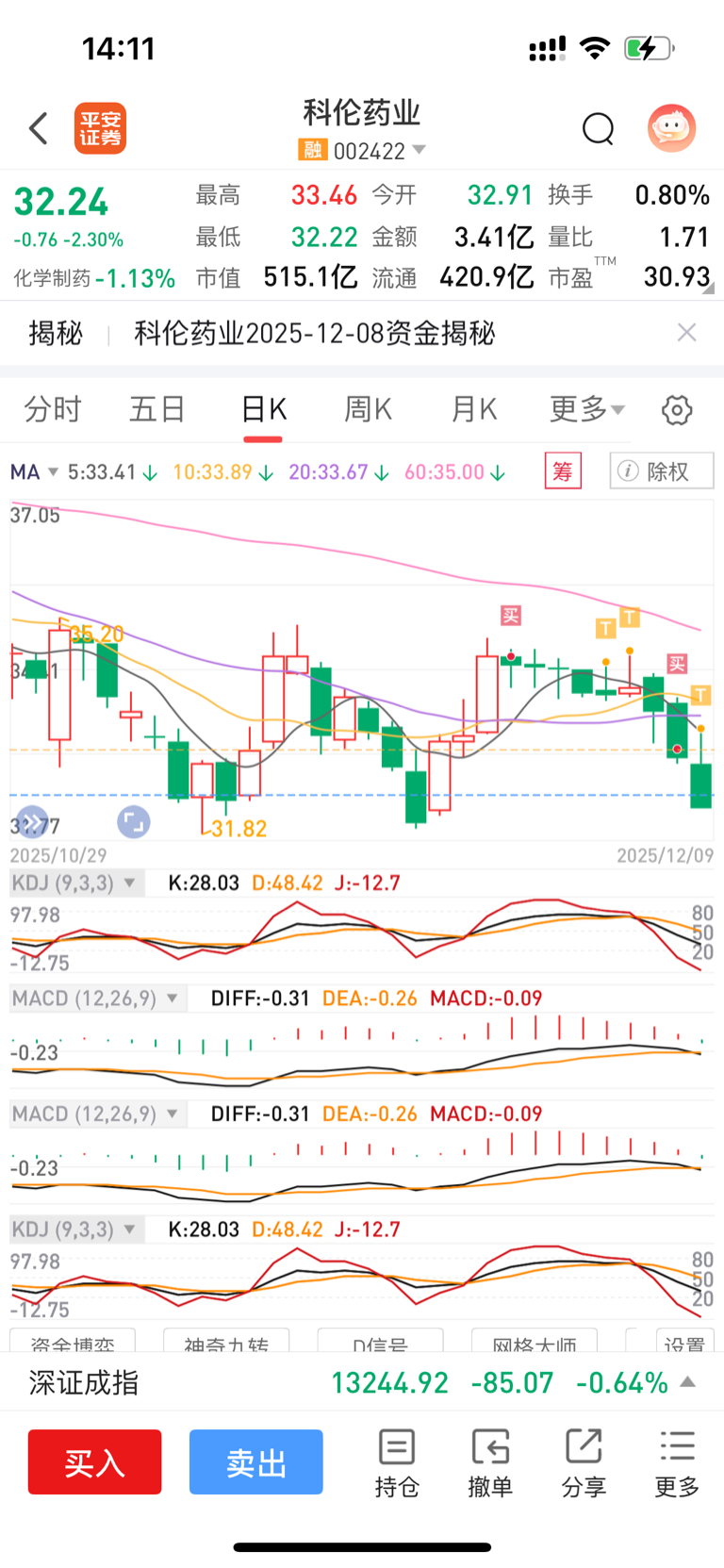Open chart settings gear icon

(x=677, y=410)
